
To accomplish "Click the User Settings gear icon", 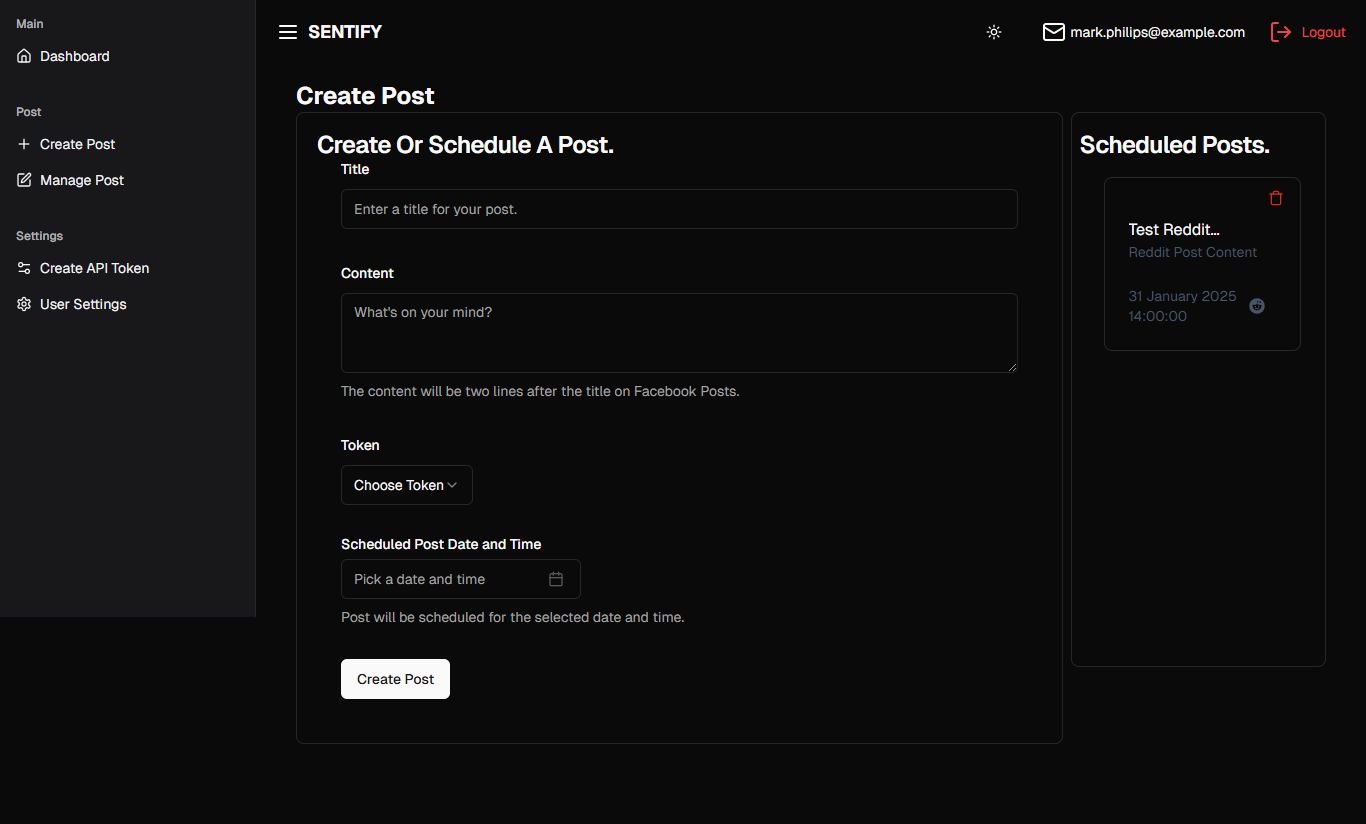I will point(24,304).
